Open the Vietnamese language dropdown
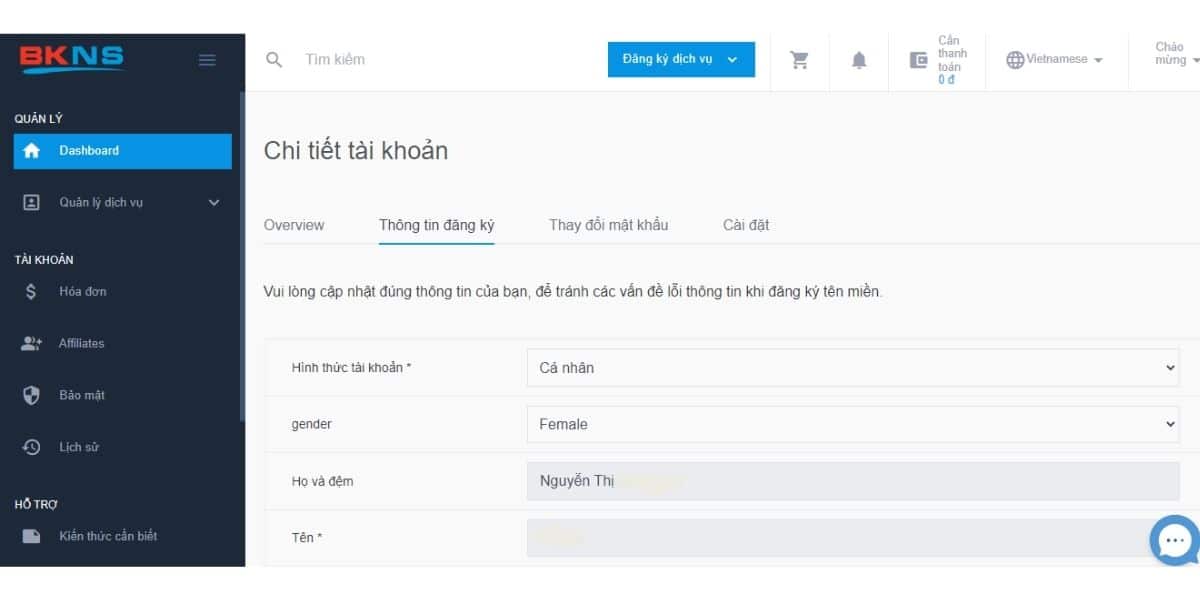The width and height of the screenshot is (1200, 600). [1055, 59]
